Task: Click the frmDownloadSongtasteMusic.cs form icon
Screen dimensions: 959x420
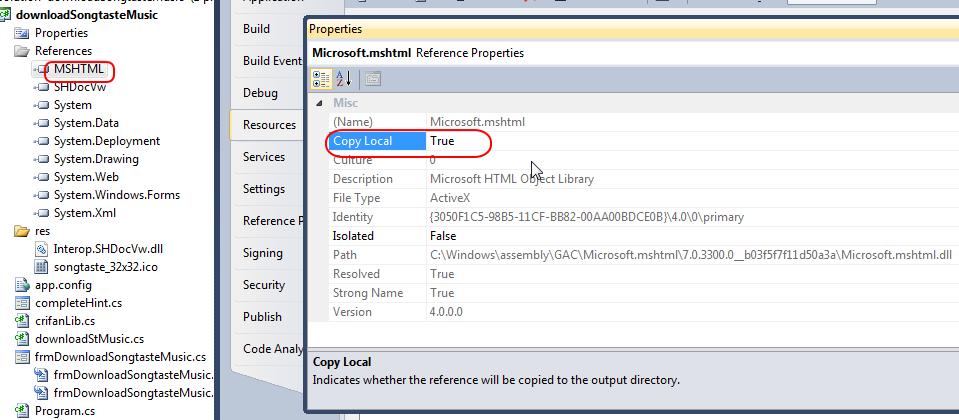Action: pos(22,356)
